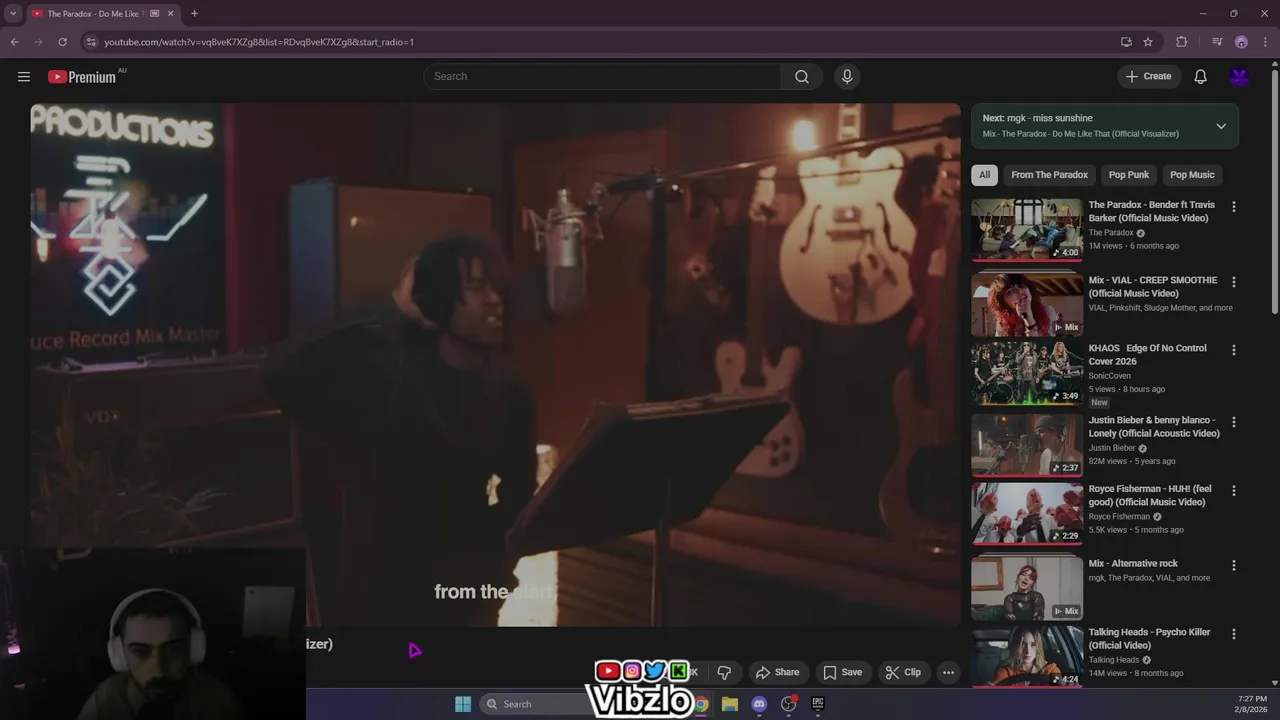The height and width of the screenshot is (720, 1280).
Task: Open Talking Heads Psycho Killer thumbnail
Action: [1027, 657]
